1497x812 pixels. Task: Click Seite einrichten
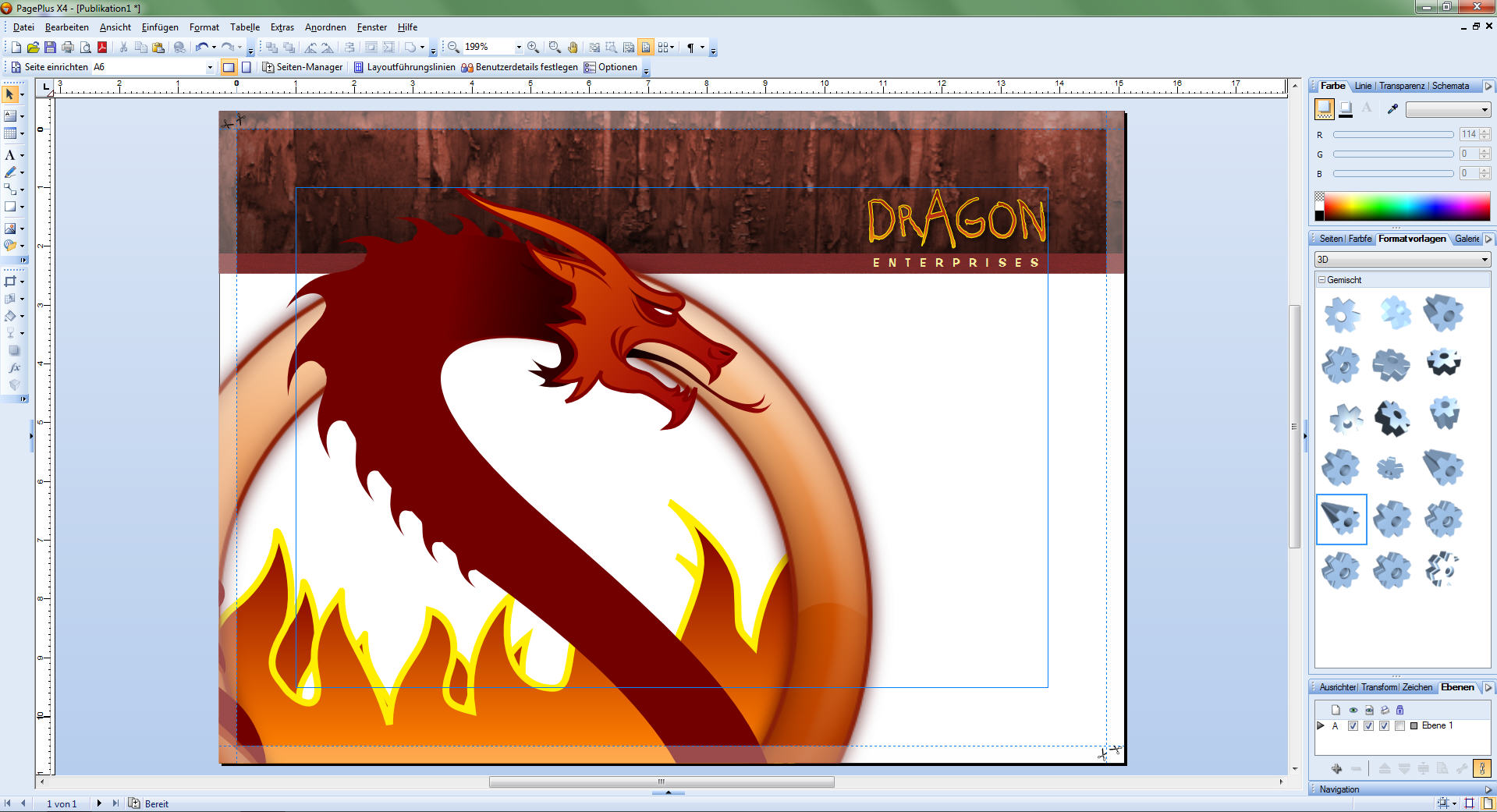point(49,67)
